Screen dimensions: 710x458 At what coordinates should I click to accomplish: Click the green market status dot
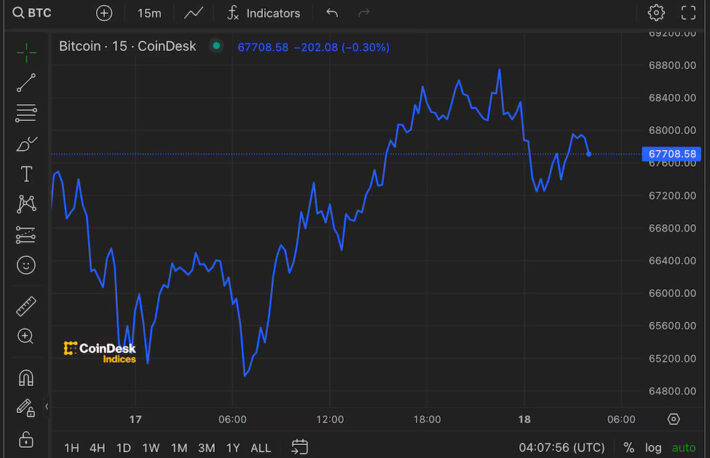pyautogui.click(x=216, y=46)
